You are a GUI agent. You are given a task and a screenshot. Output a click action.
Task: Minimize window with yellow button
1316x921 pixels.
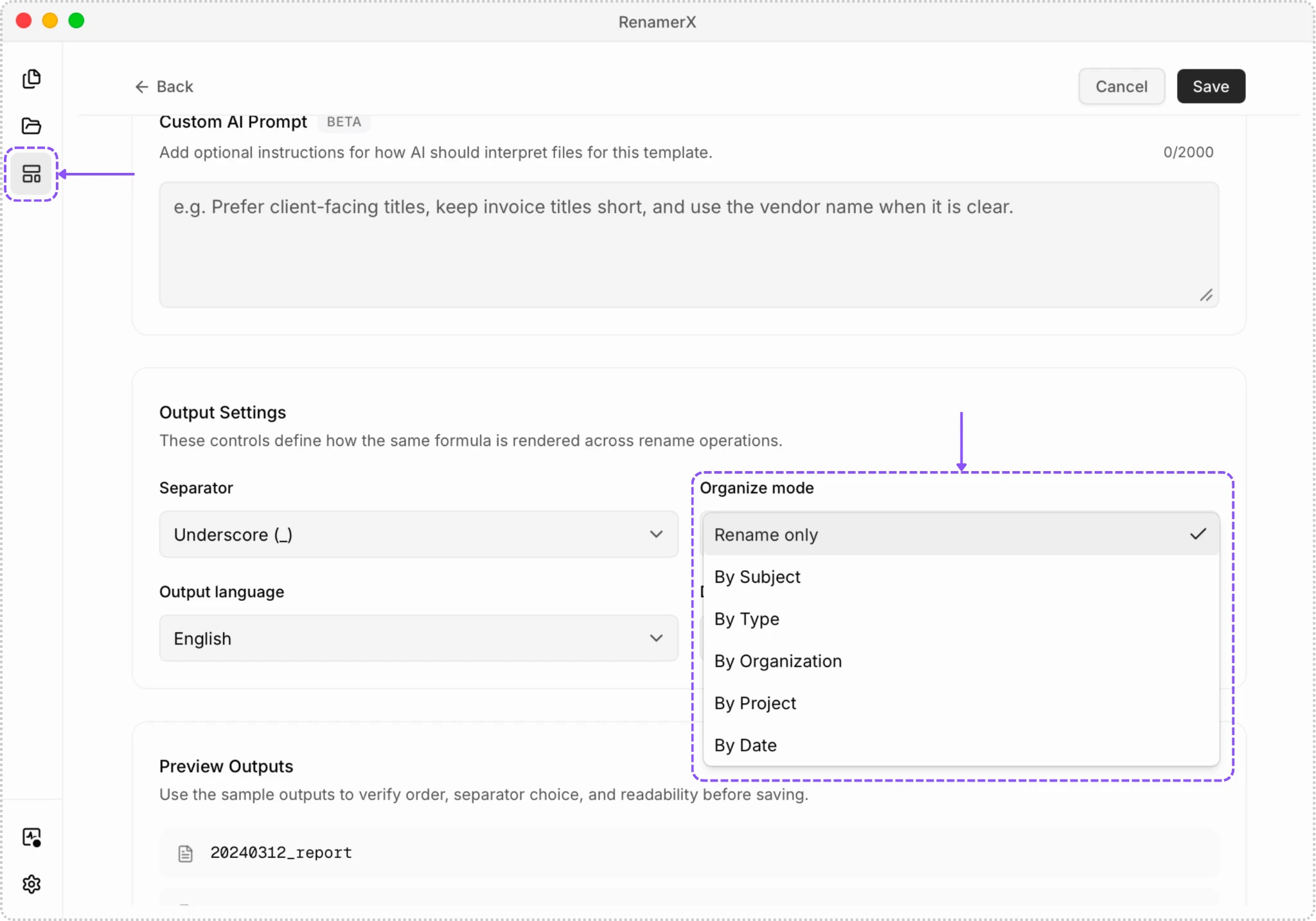(x=50, y=21)
